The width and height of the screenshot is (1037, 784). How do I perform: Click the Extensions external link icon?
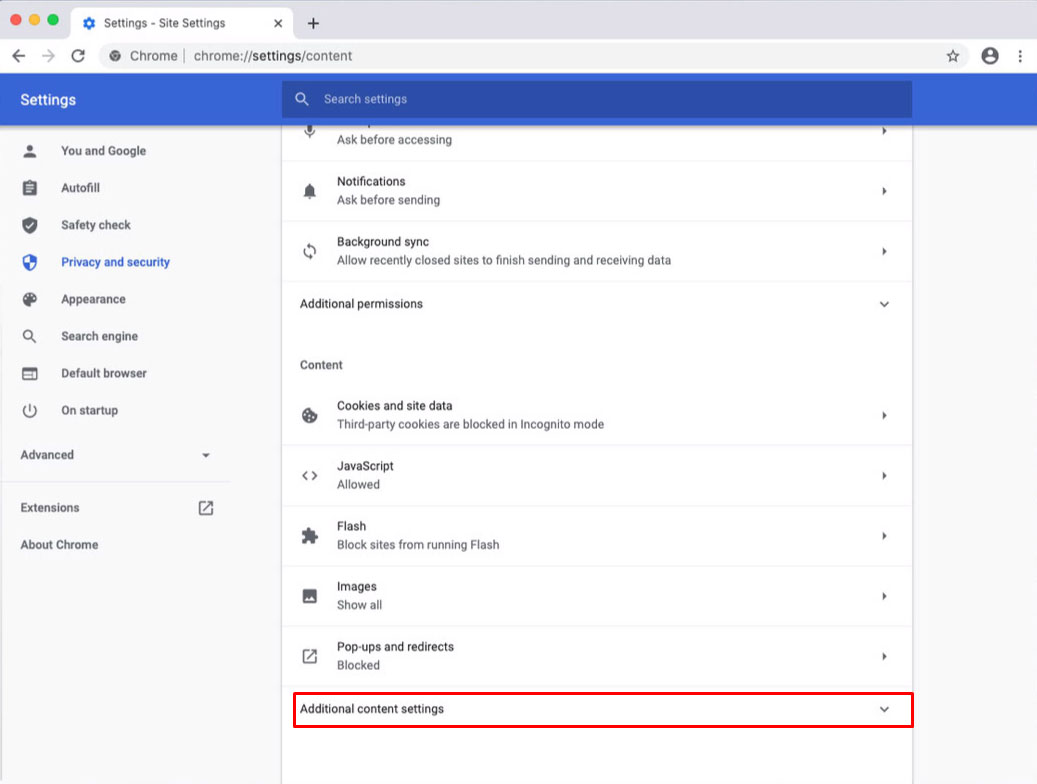[x=206, y=508]
